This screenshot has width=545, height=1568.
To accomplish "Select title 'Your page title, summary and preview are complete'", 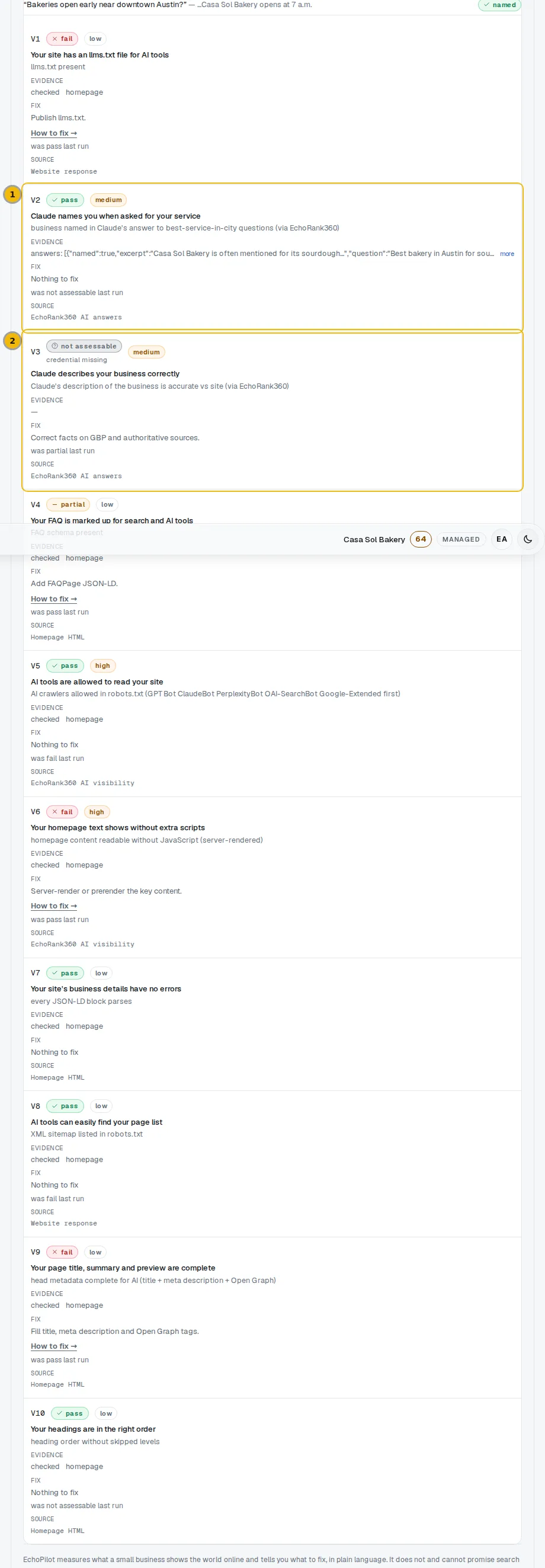I will pyautogui.click(x=123, y=1268).
